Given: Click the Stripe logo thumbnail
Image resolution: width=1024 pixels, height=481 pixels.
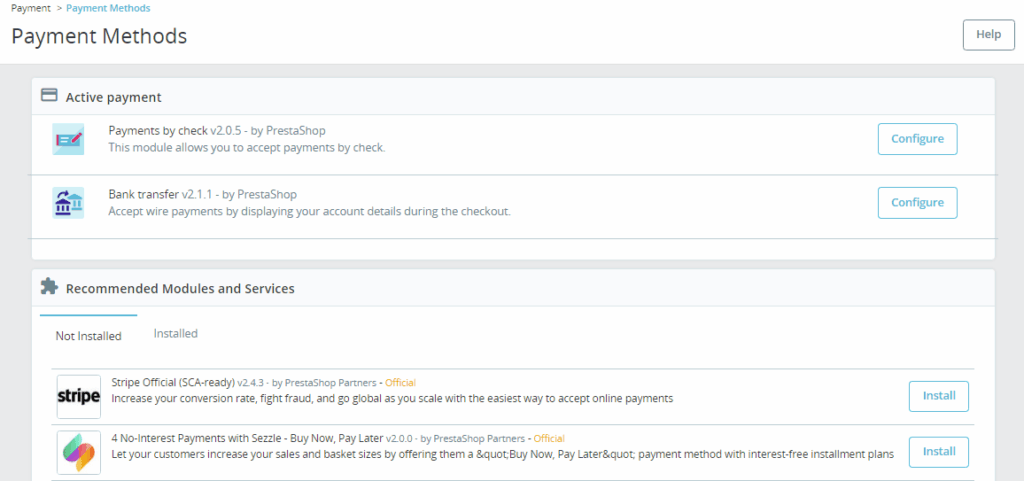Looking at the screenshot, I should 78,397.
